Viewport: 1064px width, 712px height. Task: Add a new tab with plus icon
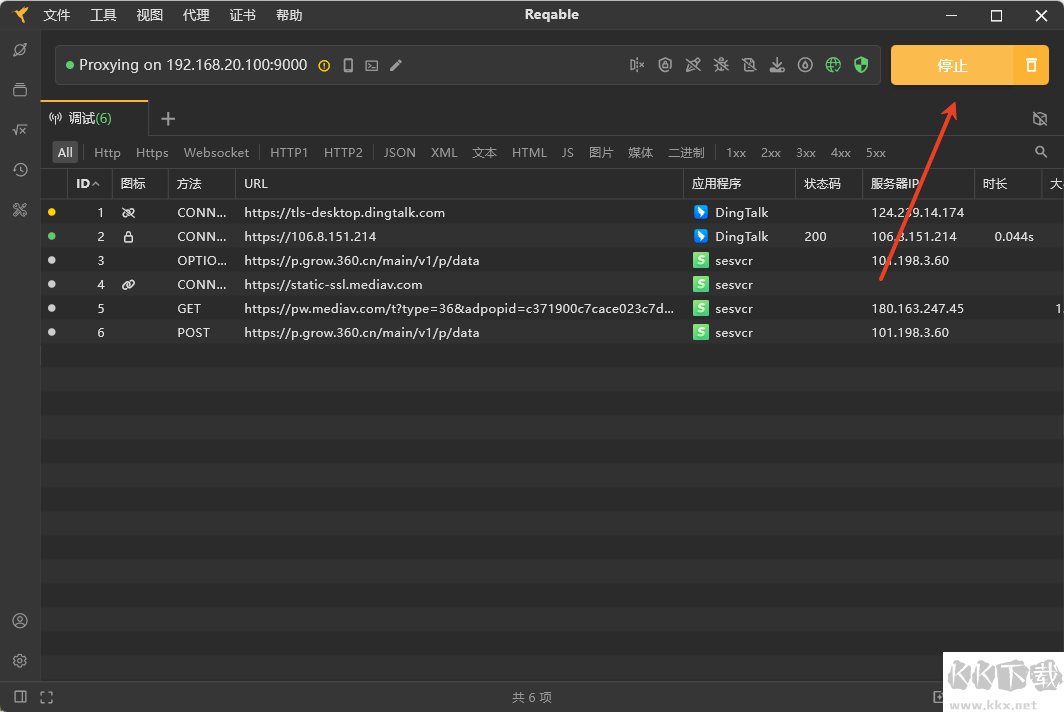[x=168, y=119]
